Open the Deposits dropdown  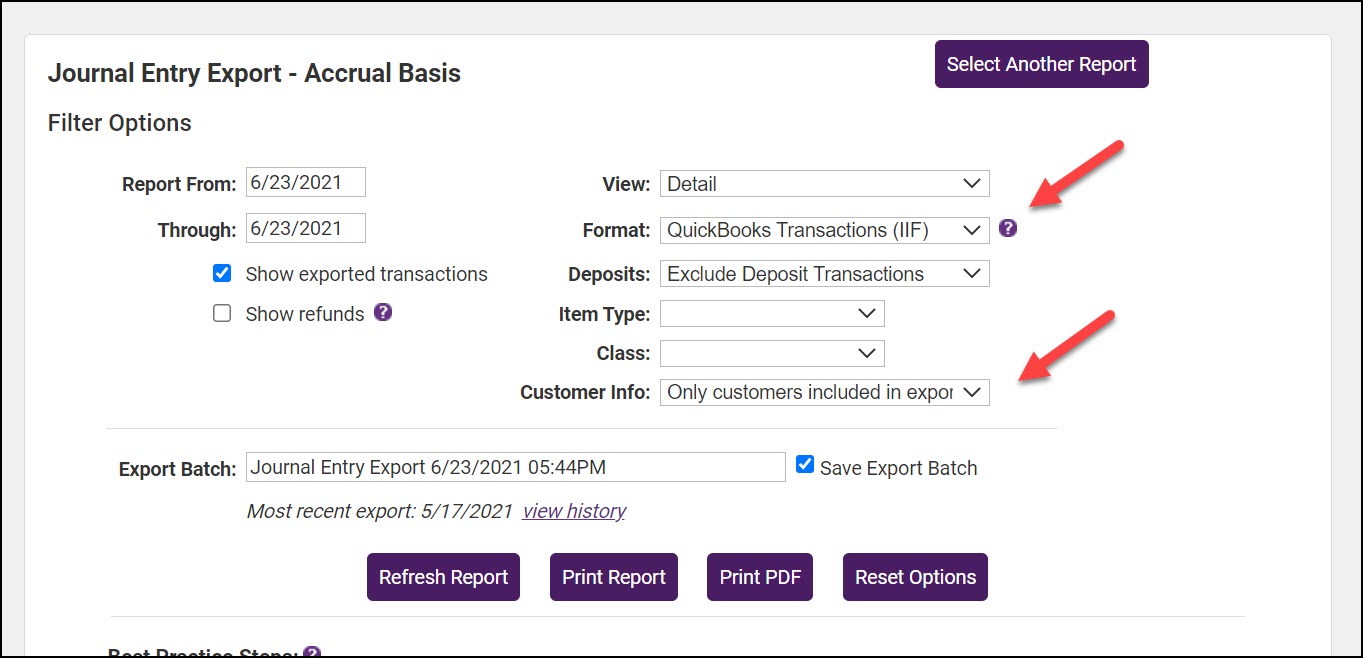click(x=824, y=274)
